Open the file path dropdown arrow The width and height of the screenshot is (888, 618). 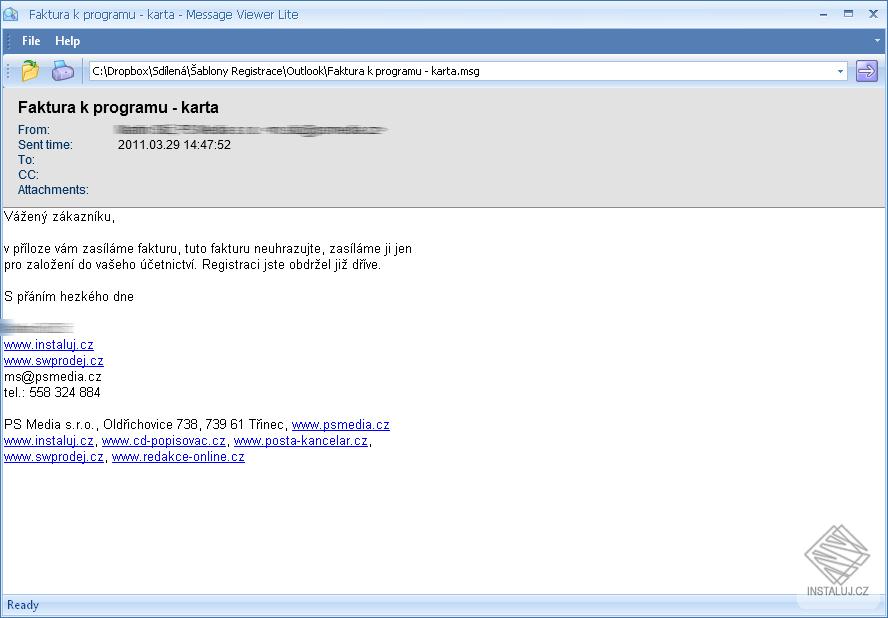841,71
